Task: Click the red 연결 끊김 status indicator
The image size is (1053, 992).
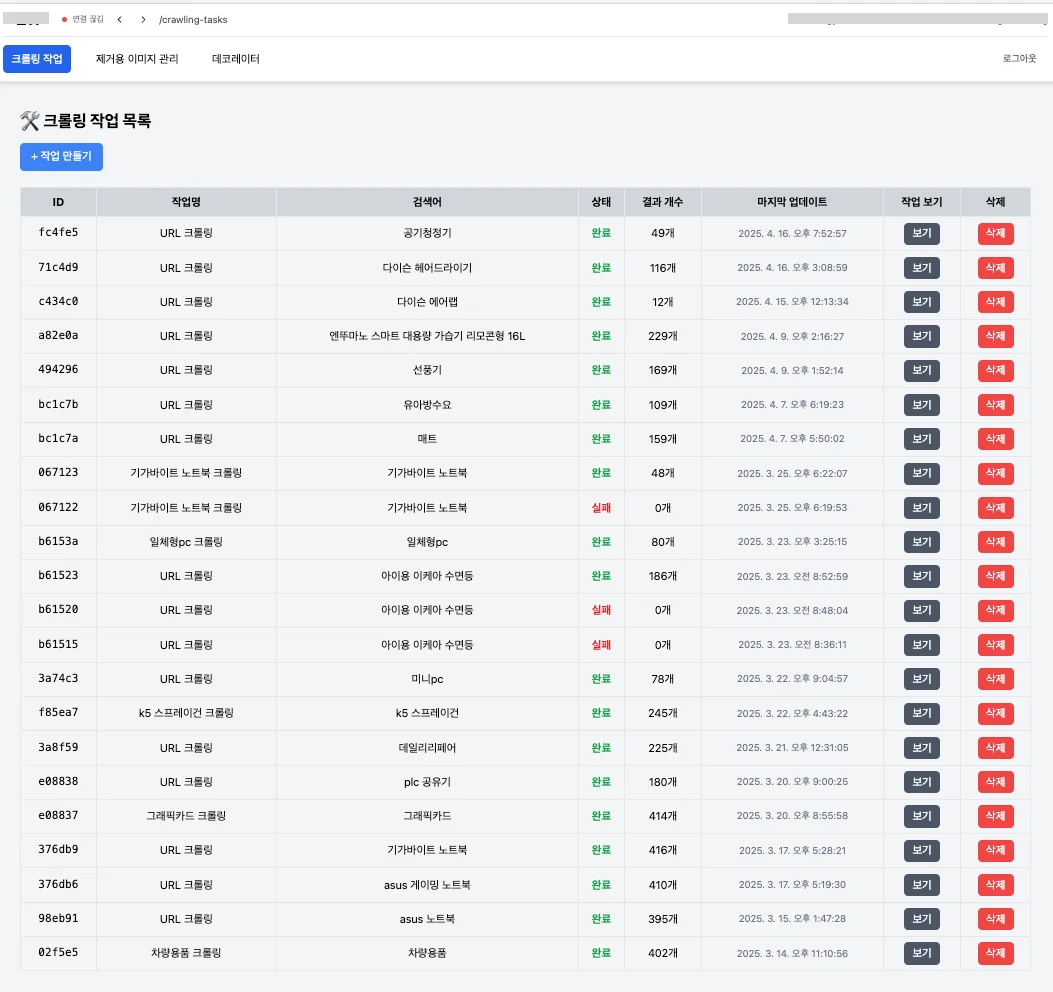Action: (x=83, y=19)
